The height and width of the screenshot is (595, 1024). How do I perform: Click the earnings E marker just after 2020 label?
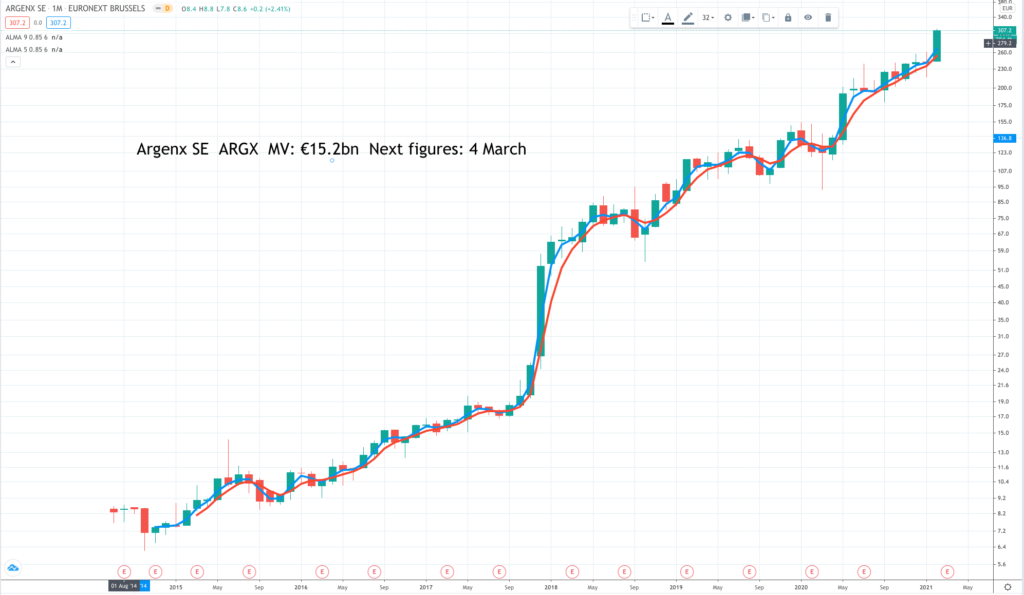(x=812, y=572)
